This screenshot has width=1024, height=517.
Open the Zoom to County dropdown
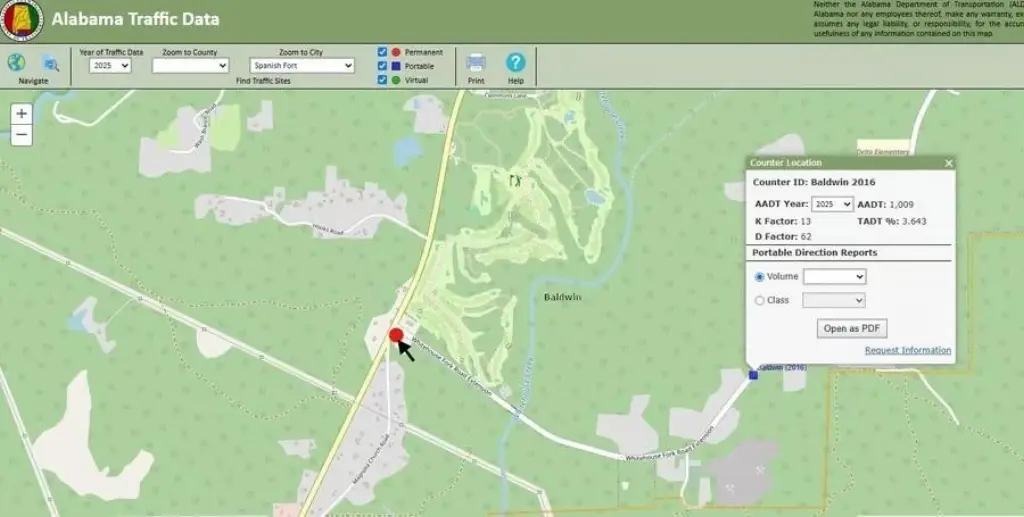190,65
